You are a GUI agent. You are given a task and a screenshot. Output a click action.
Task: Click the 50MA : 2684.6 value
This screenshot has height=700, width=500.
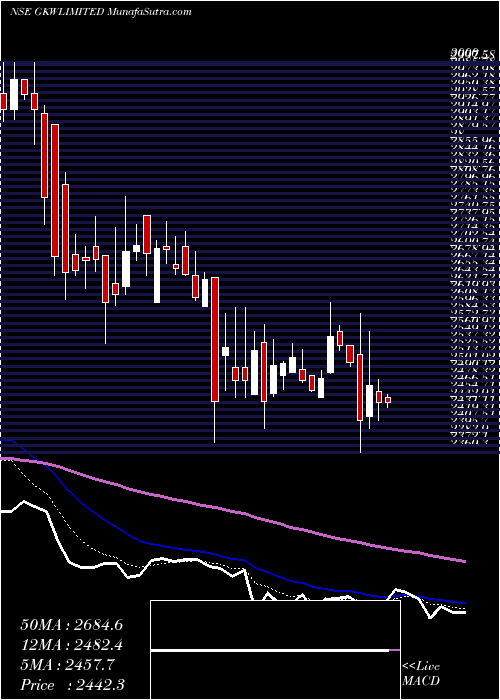tap(72, 625)
